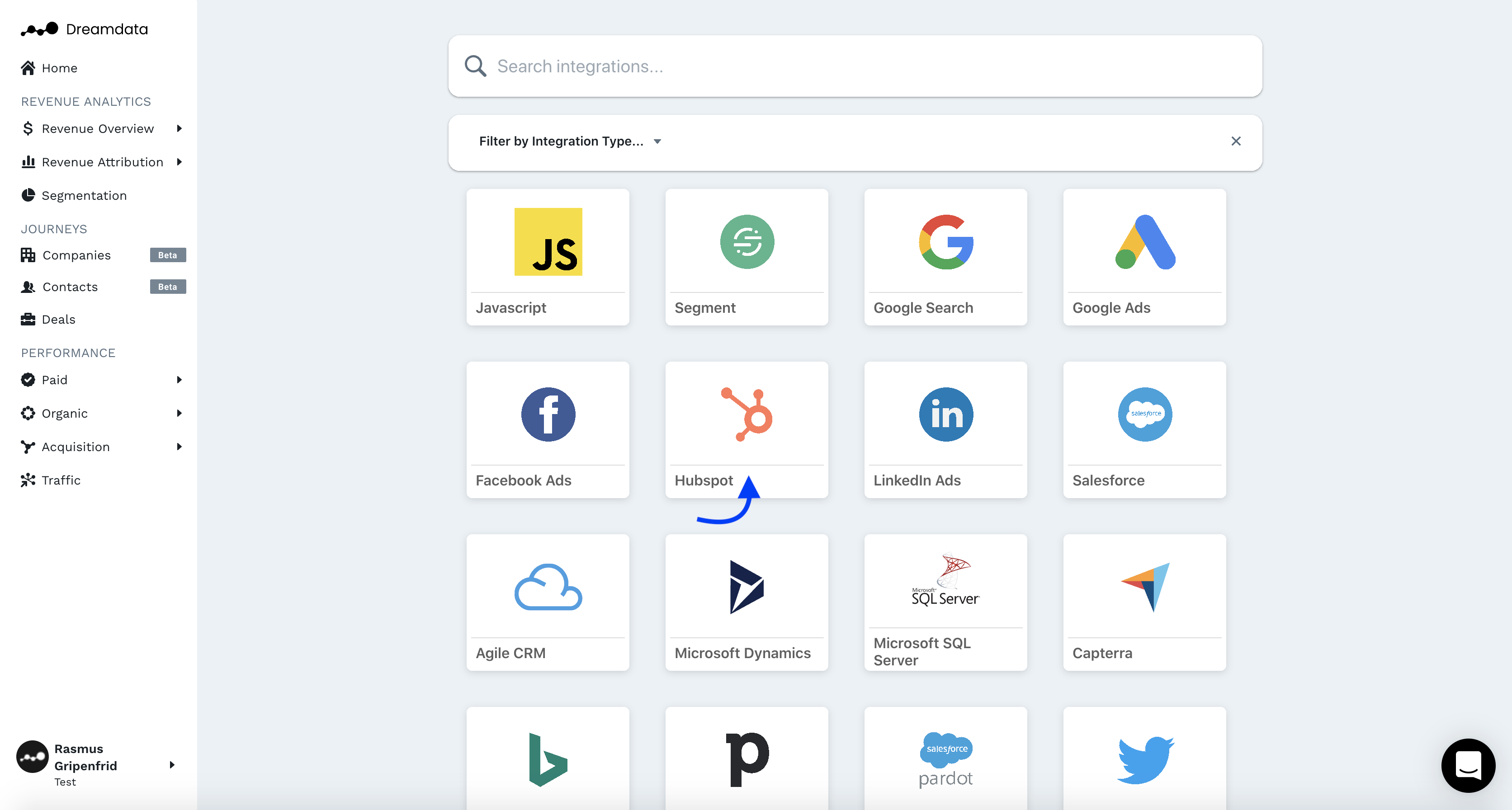The height and width of the screenshot is (810, 1512).
Task: Click the Home house icon
Action: [x=28, y=67]
